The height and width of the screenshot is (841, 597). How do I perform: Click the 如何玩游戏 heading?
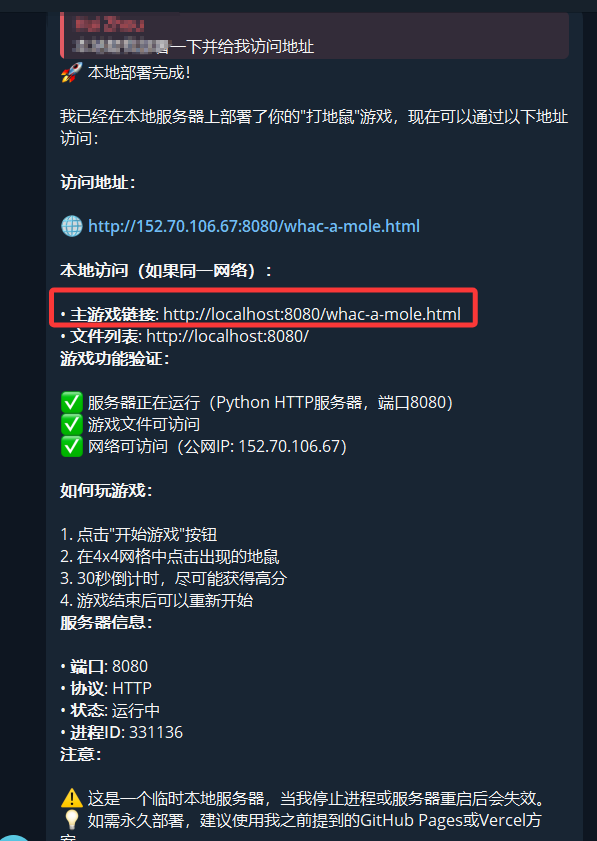tap(106, 490)
